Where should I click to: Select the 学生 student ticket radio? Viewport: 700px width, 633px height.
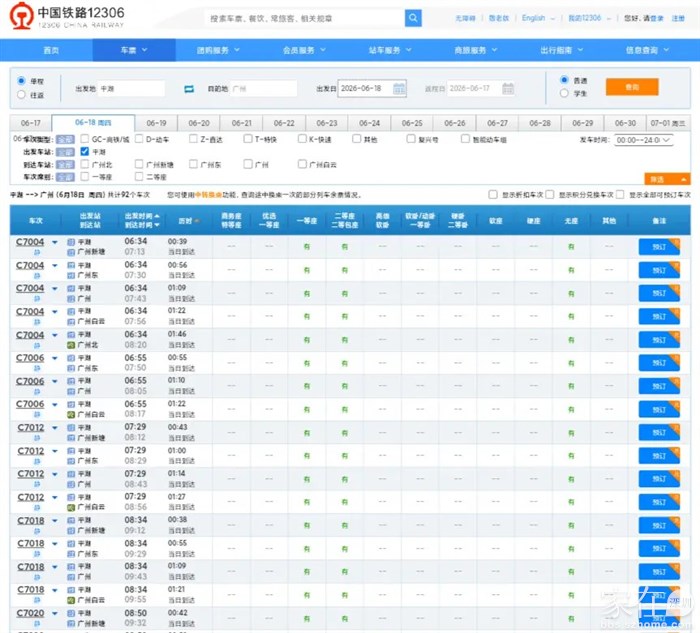point(564,93)
